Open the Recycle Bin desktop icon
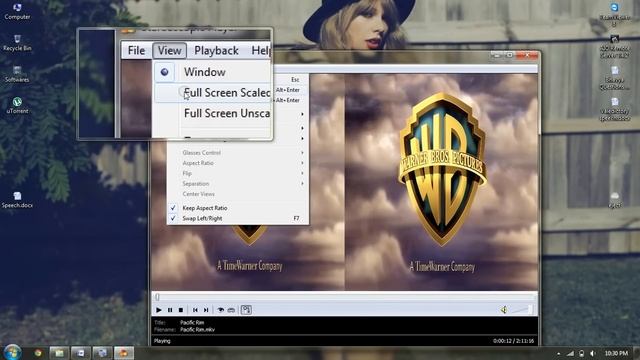This screenshot has width=640, height=360. [x=17, y=43]
